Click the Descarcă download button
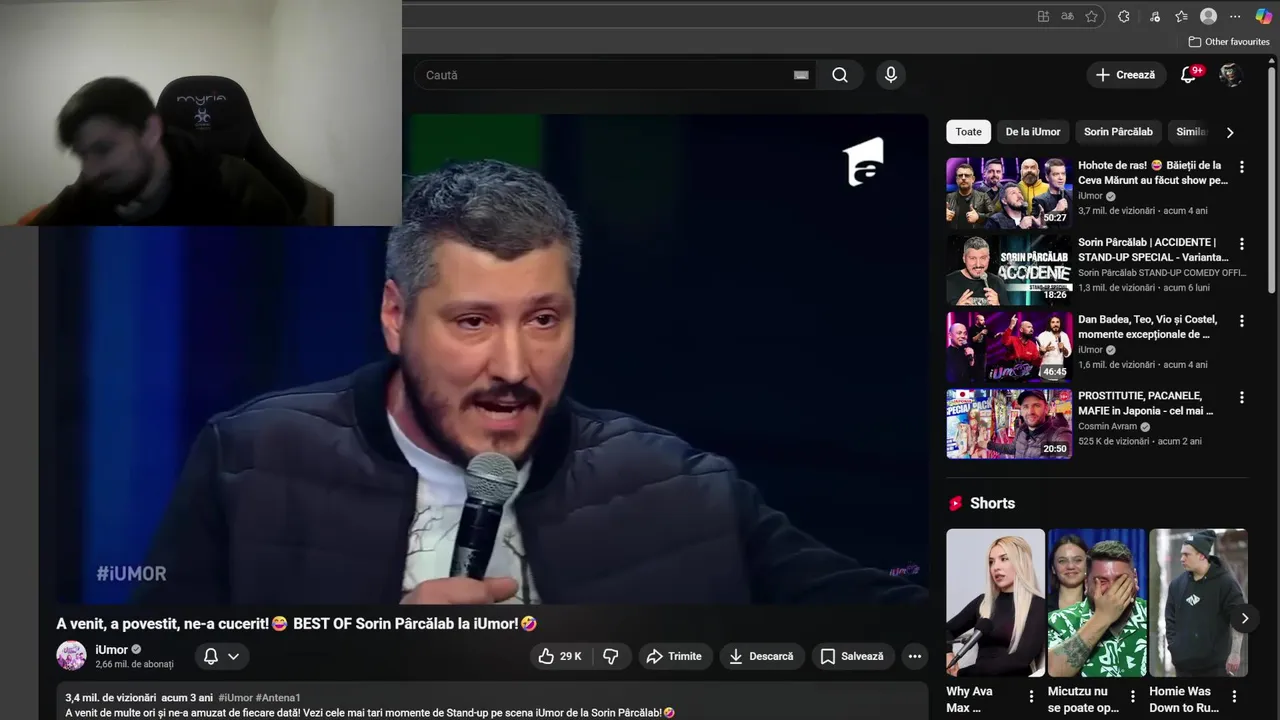The image size is (1280, 720). [x=761, y=656]
